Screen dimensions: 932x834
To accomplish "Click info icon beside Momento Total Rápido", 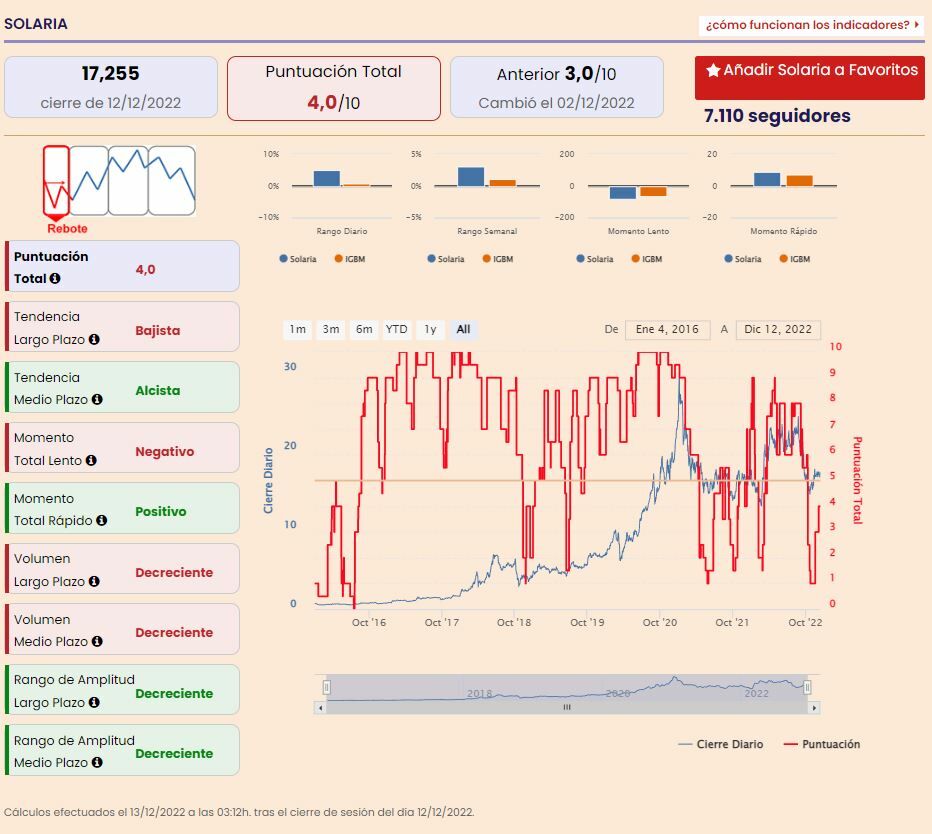I will pyautogui.click(x=102, y=520).
